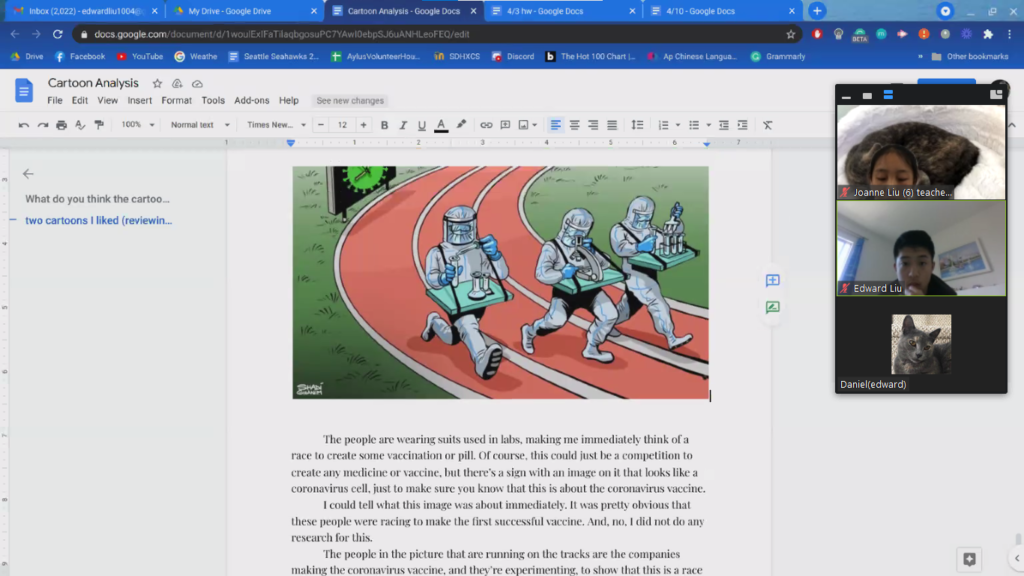Viewport: 1024px width, 576px height.
Task: Set left text alignment
Action: 555,125
